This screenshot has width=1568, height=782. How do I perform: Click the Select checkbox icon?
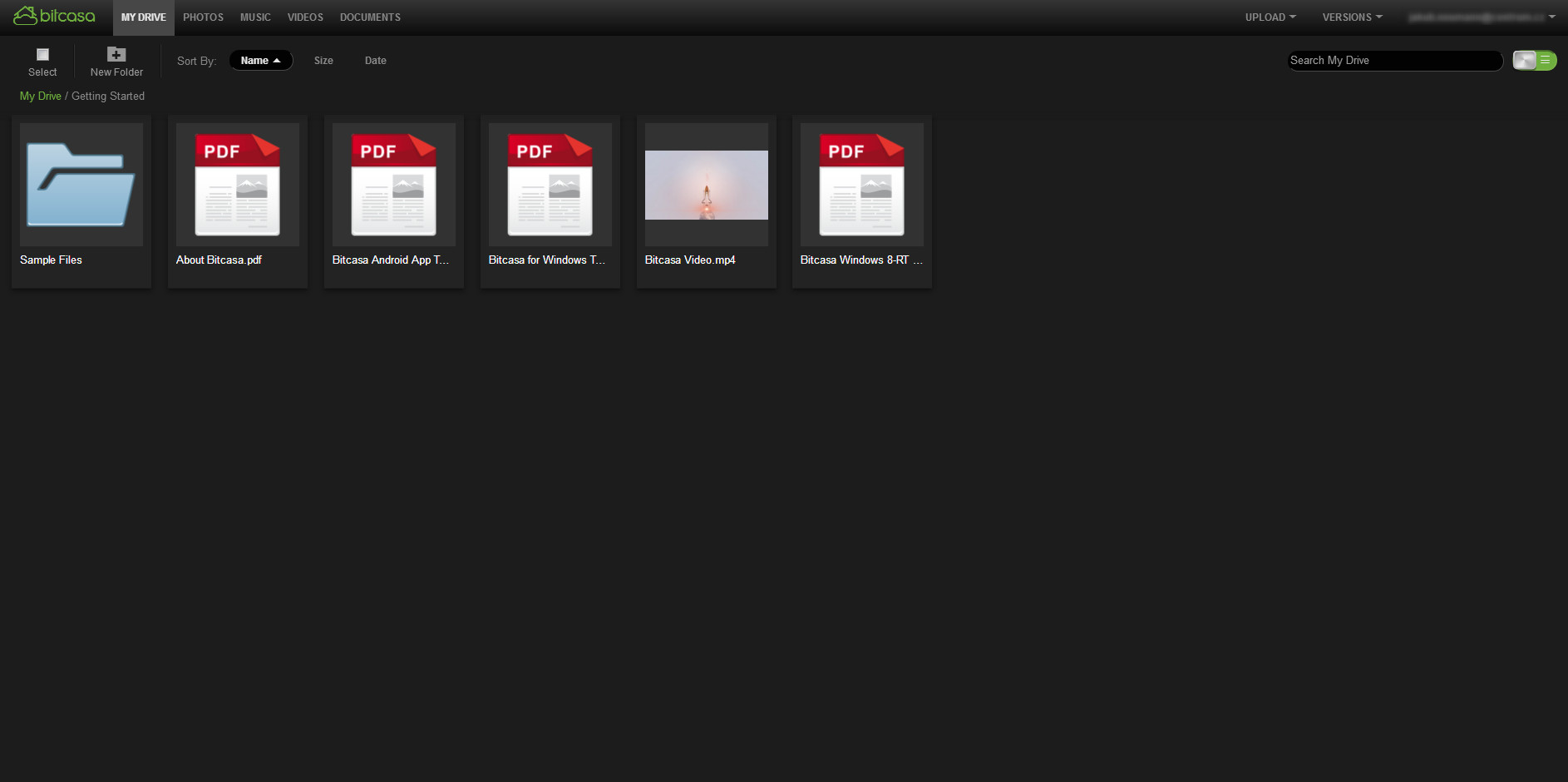pos(42,55)
